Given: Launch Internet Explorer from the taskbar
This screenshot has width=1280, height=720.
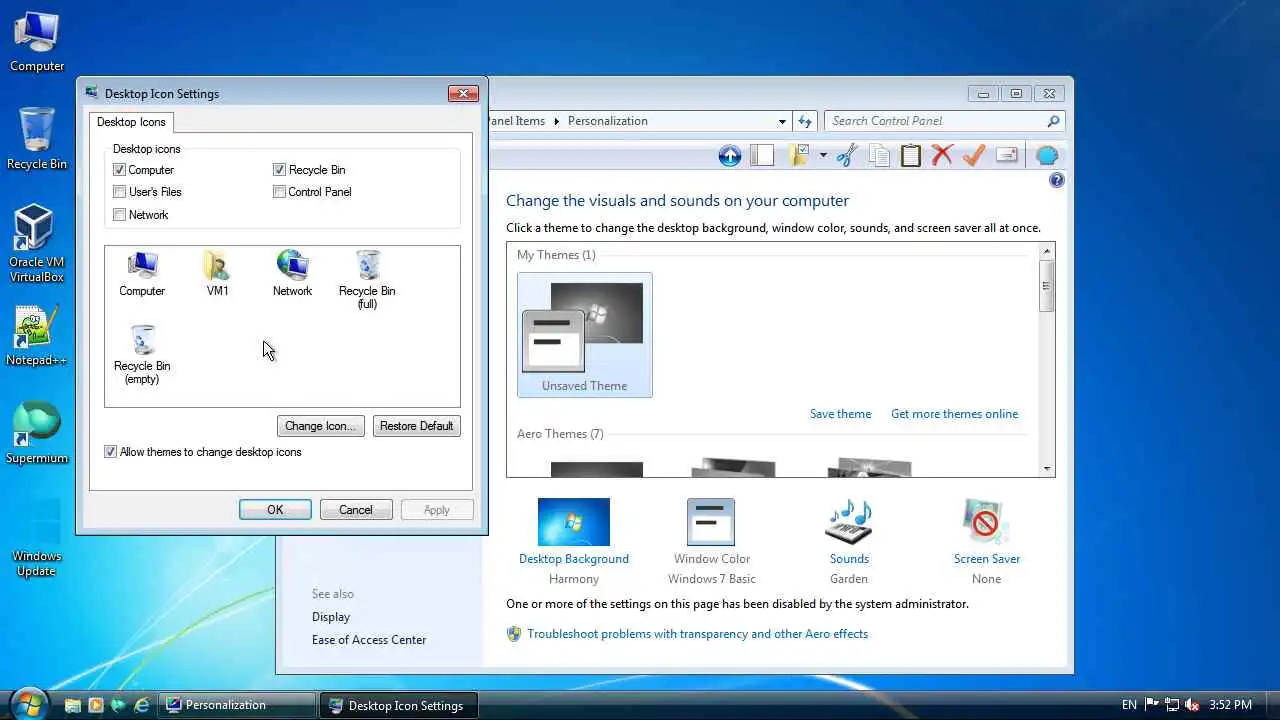Looking at the screenshot, I should [x=142, y=705].
